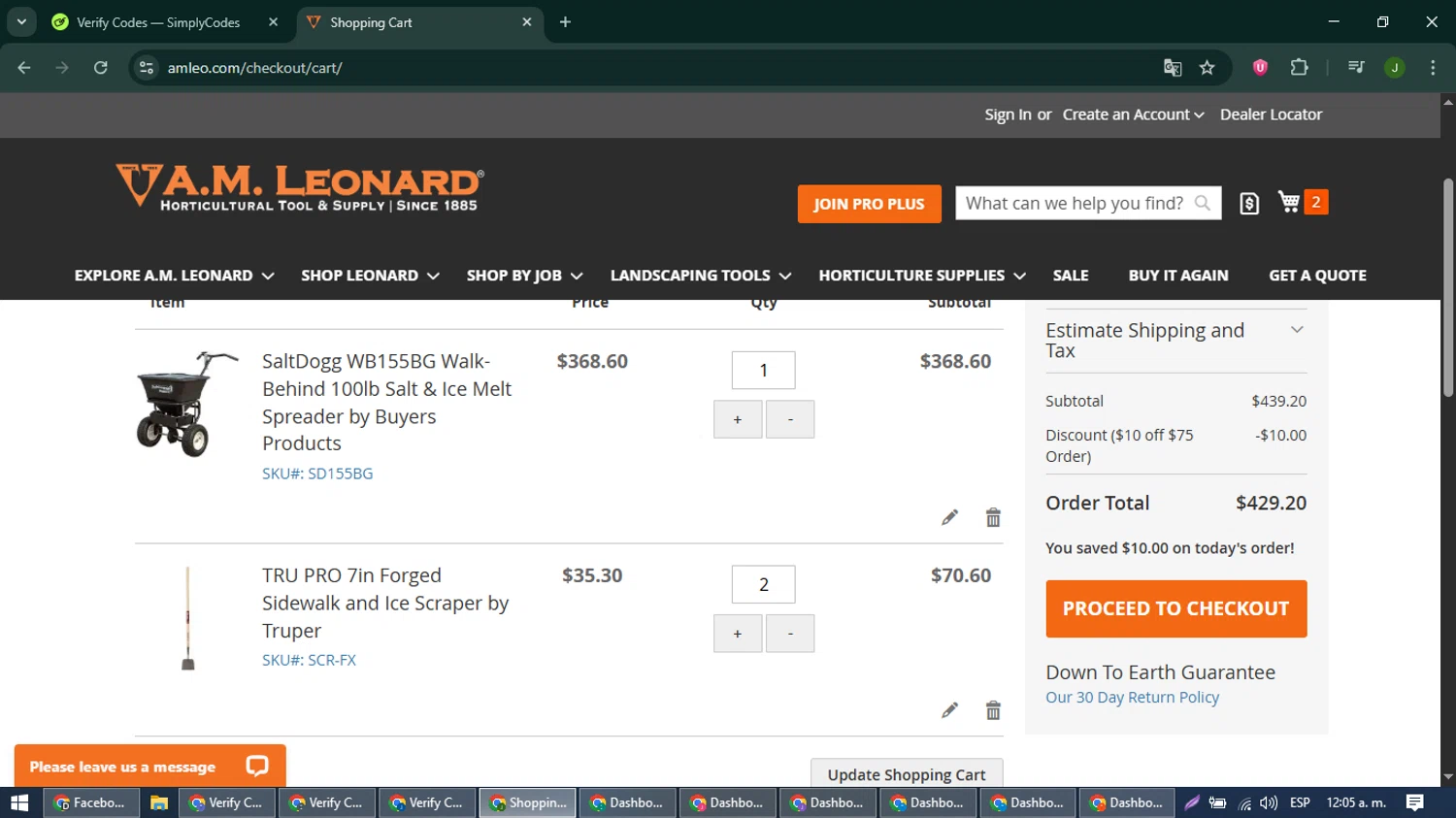The width and height of the screenshot is (1456, 818).
Task: Open the SaltDogg WB155BG product title link
Action: tap(387, 402)
